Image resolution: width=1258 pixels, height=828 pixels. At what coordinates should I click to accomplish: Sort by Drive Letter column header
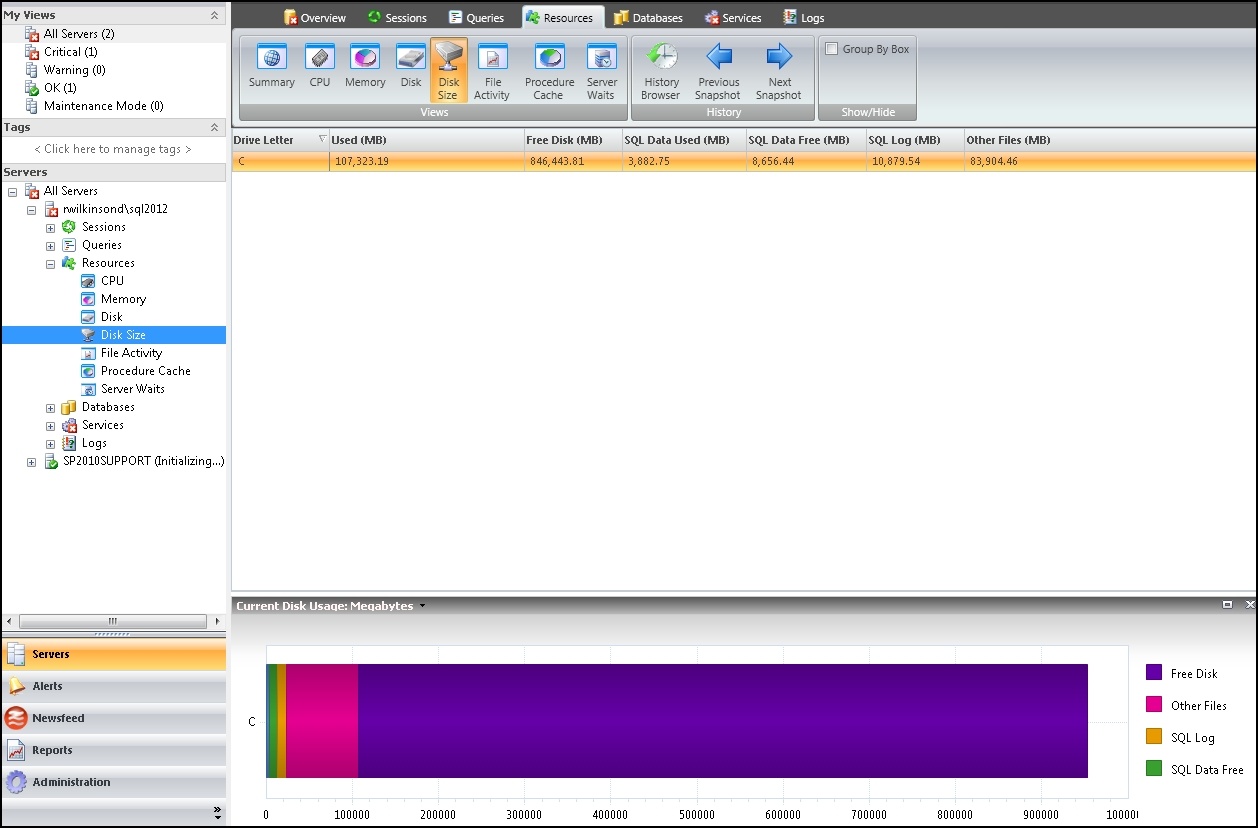(x=264, y=140)
